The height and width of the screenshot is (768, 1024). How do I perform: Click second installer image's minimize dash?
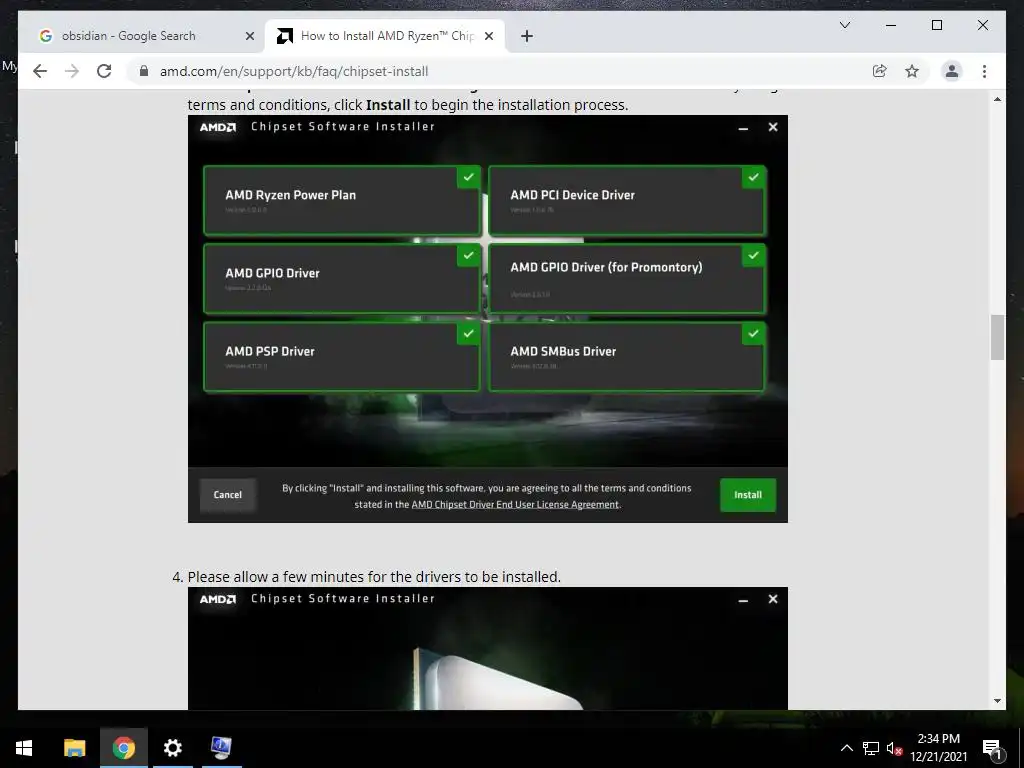pyautogui.click(x=743, y=600)
